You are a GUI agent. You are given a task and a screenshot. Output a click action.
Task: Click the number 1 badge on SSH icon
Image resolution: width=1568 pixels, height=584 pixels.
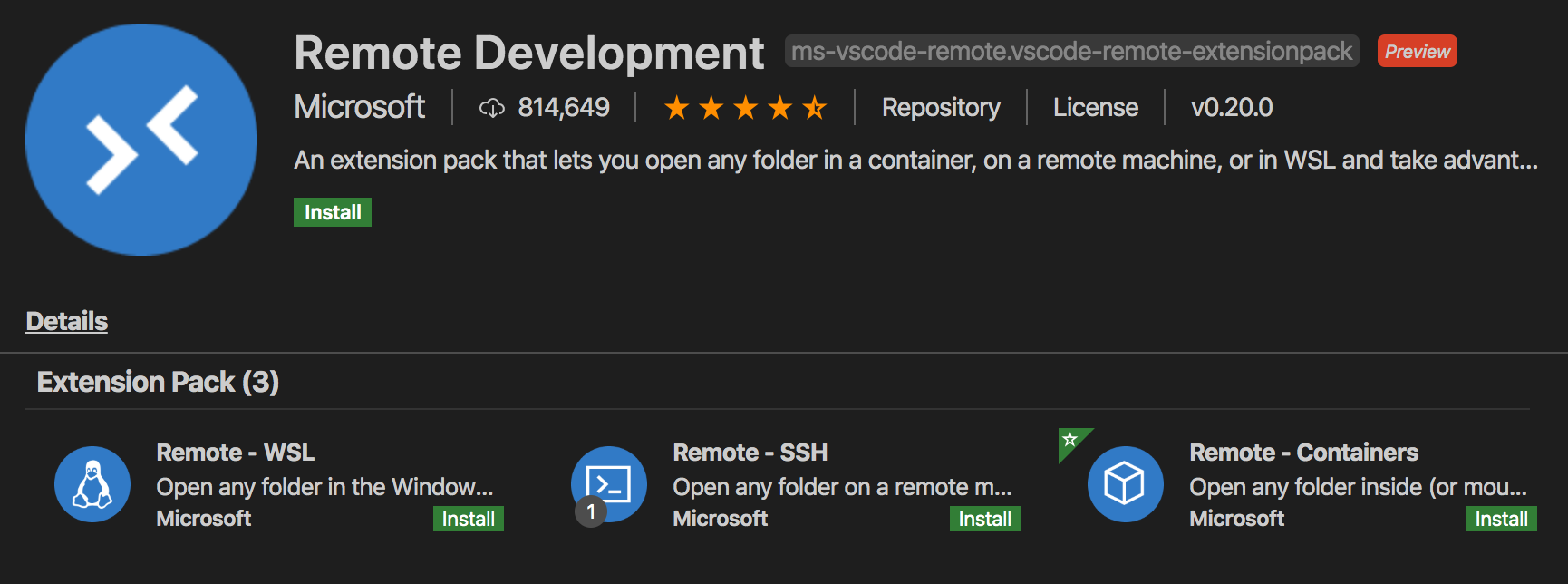591,512
